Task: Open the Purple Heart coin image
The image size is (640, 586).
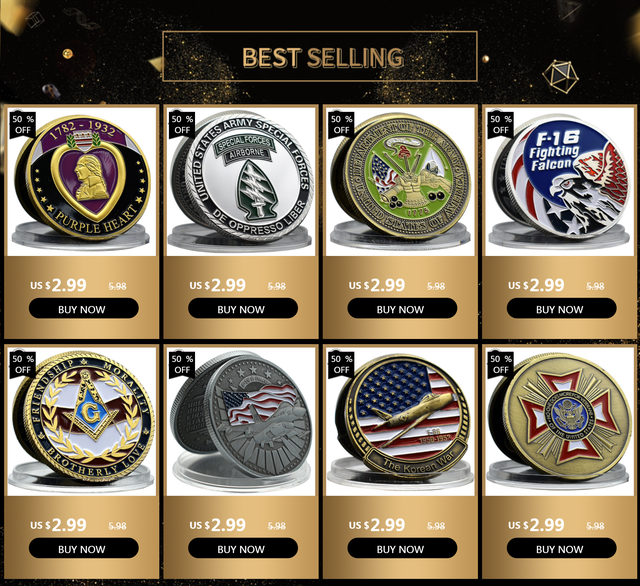Action: (81, 182)
